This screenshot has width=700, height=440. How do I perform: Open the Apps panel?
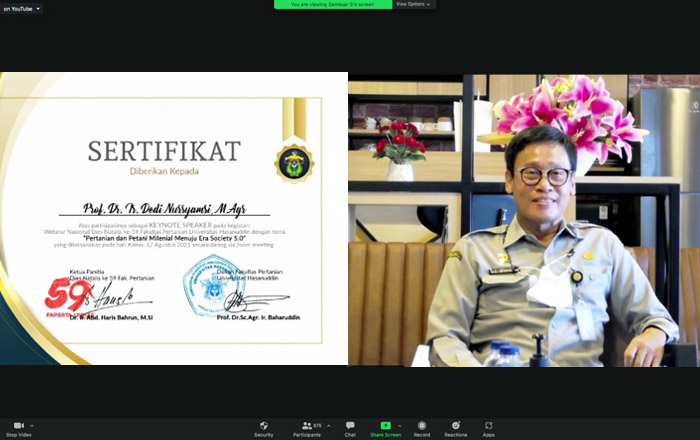click(489, 425)
